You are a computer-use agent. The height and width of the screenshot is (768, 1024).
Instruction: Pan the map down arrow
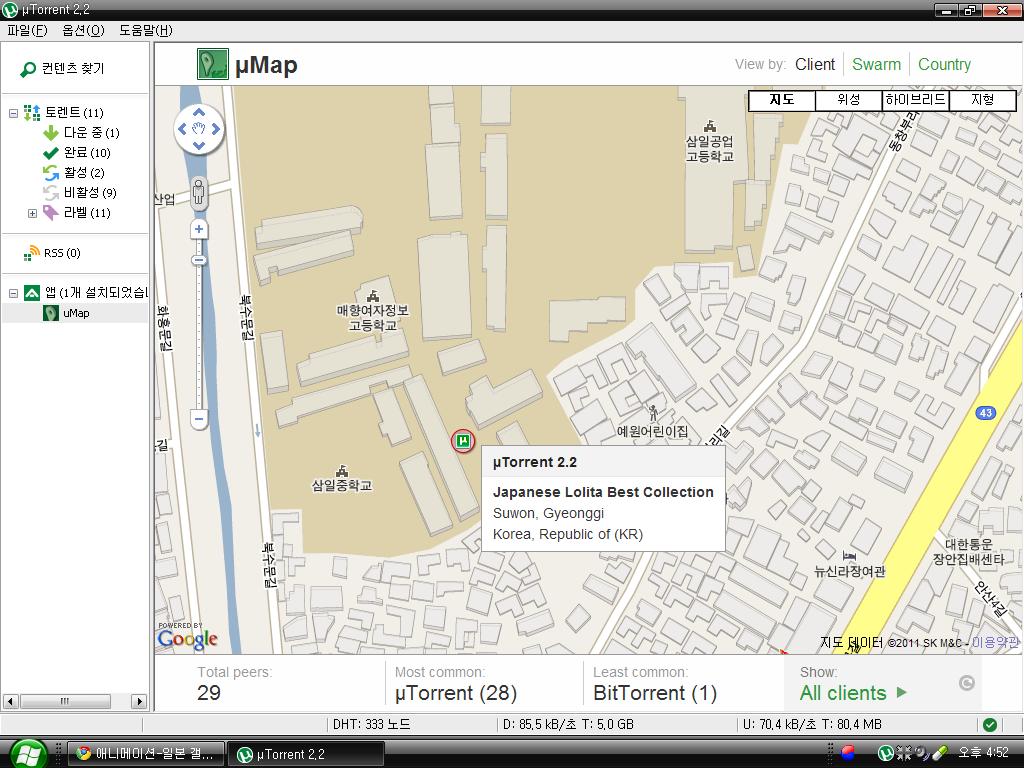(199, 146)
